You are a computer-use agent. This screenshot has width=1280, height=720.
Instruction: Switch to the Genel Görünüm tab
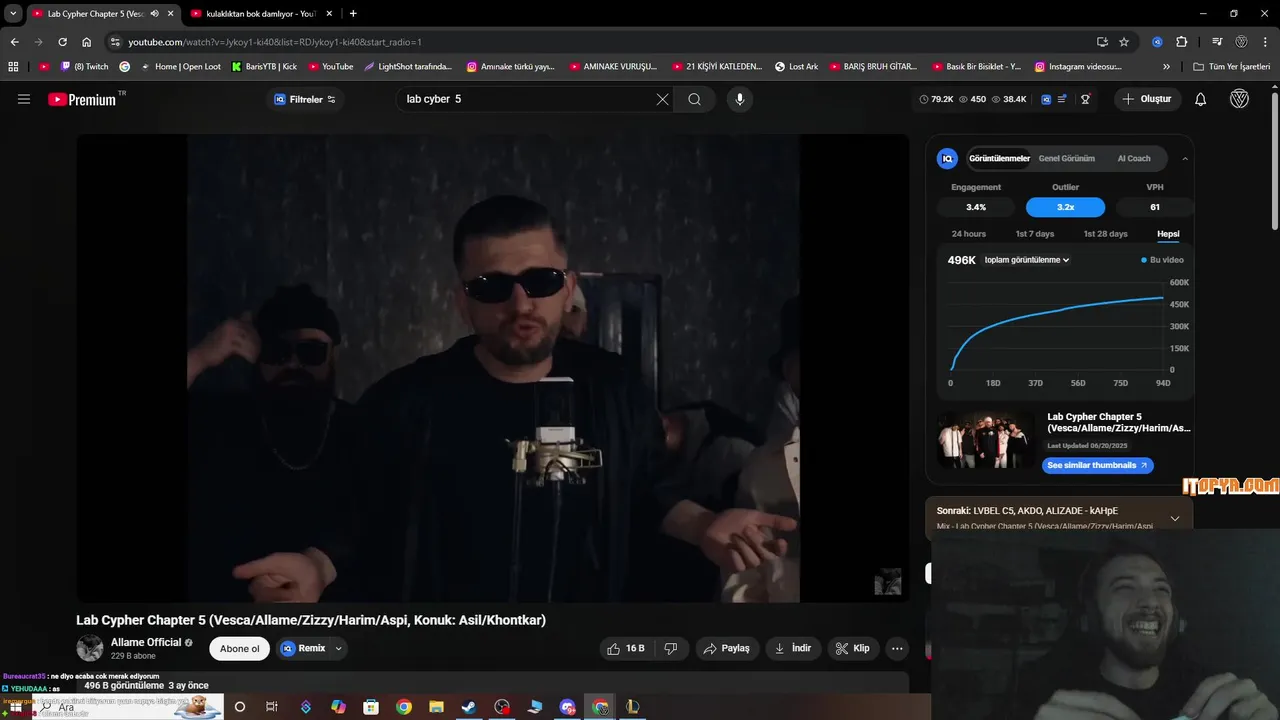[x=1066, y=158]
